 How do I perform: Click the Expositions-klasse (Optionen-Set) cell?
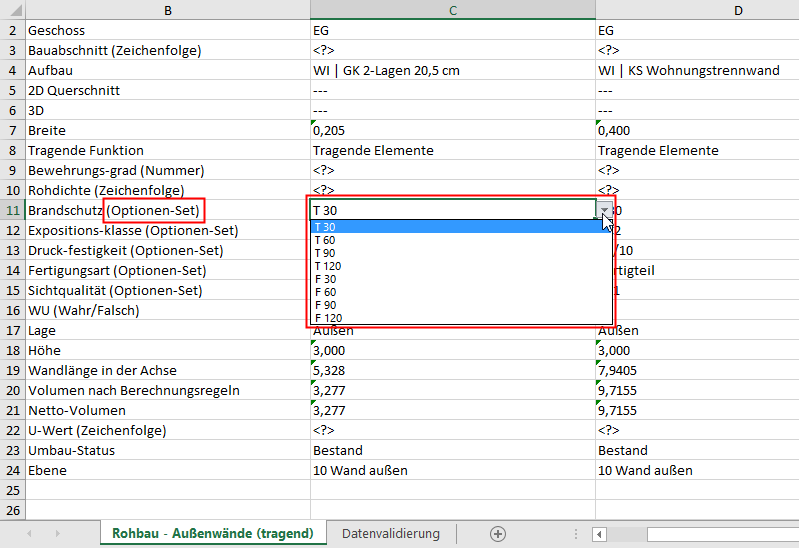pyautogui.click(x=168, y=230)
